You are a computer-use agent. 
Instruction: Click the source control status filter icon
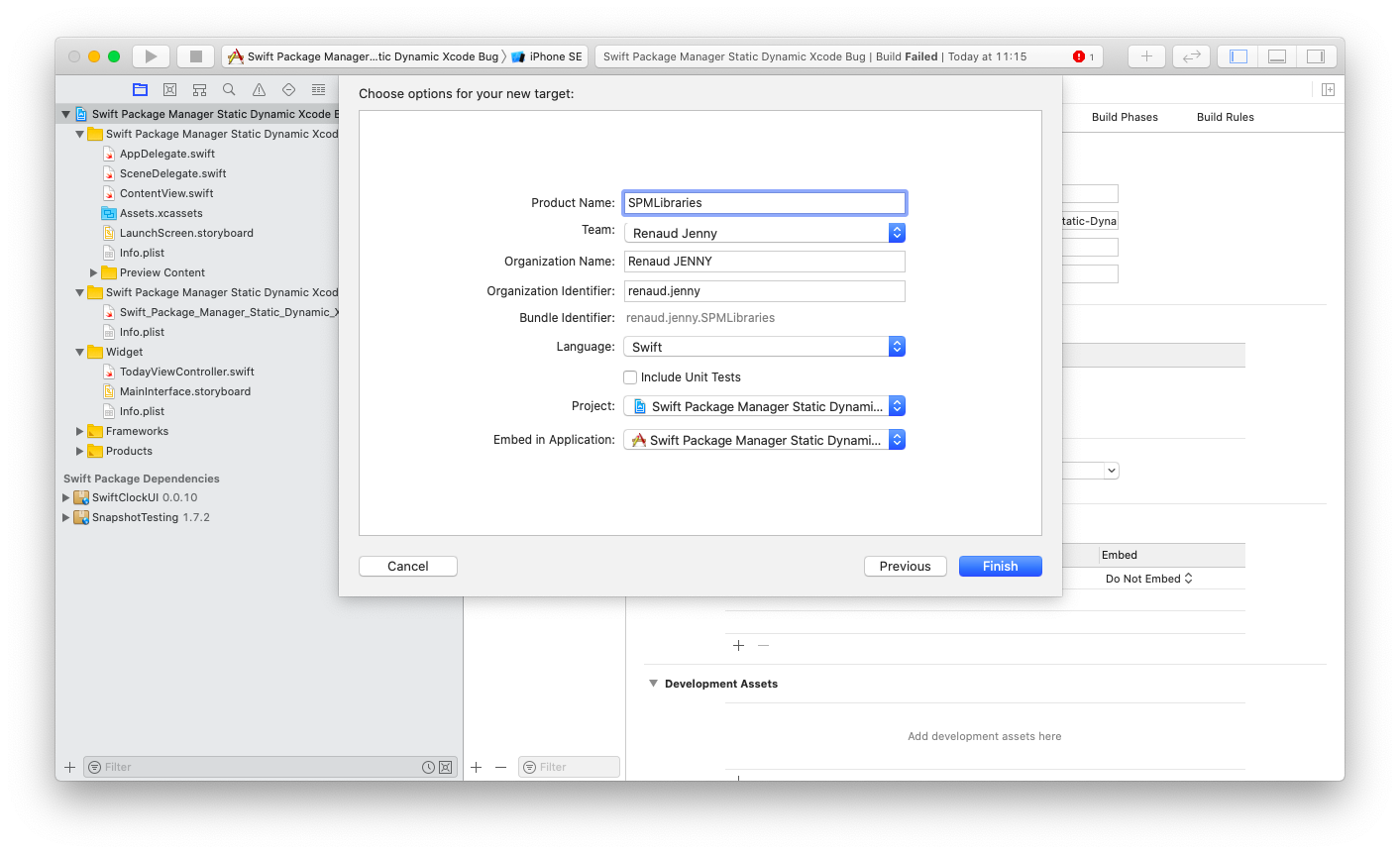[x=445, y=767]
